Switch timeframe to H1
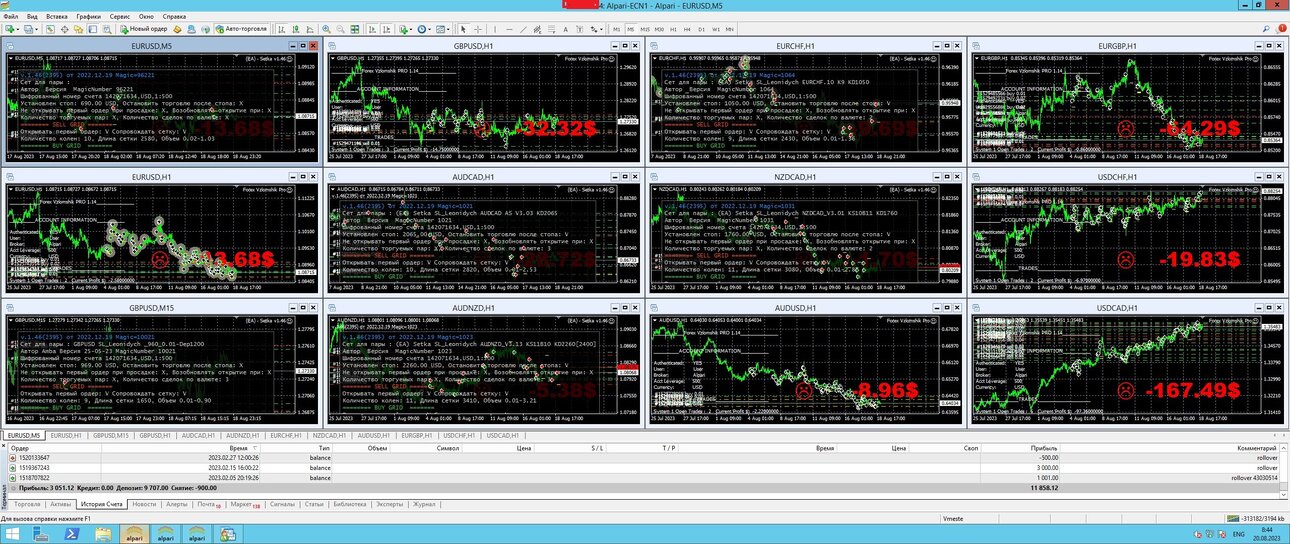Image resolution: width=1290 pixels, height=544 pixels. [x=673, y=29]
